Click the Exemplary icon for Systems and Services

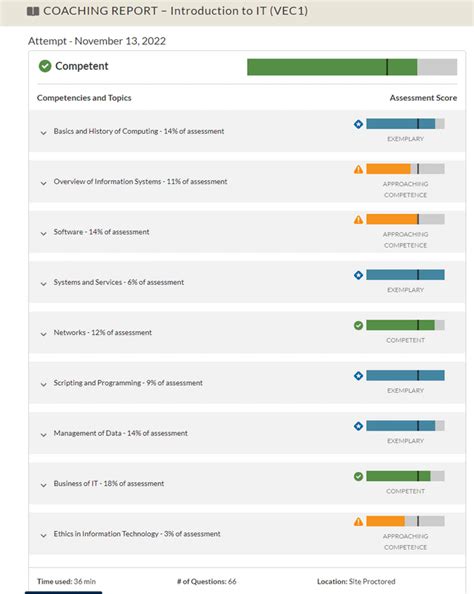point(358,275)
